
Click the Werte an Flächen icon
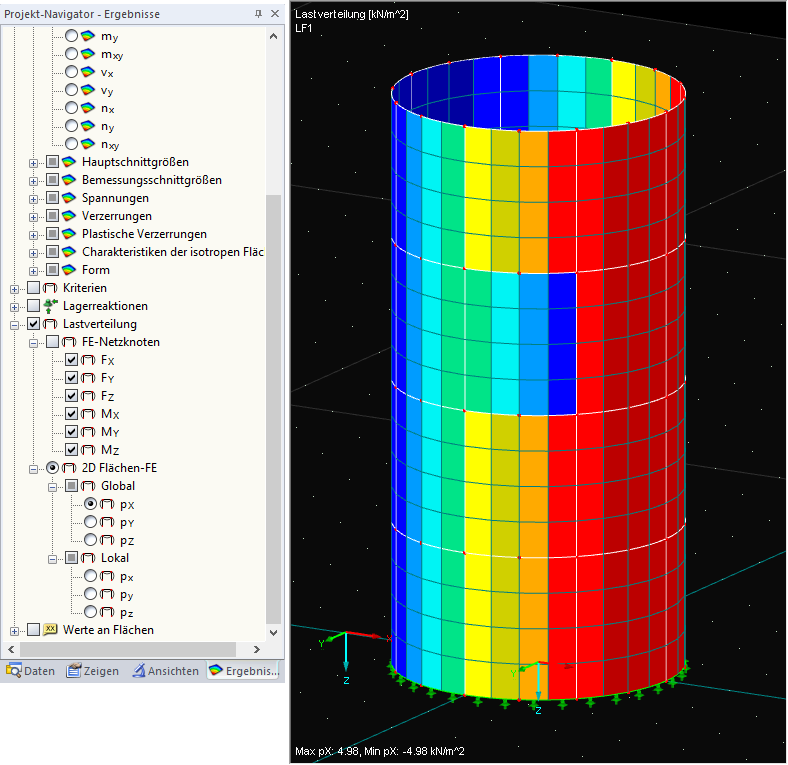[50, 630]
